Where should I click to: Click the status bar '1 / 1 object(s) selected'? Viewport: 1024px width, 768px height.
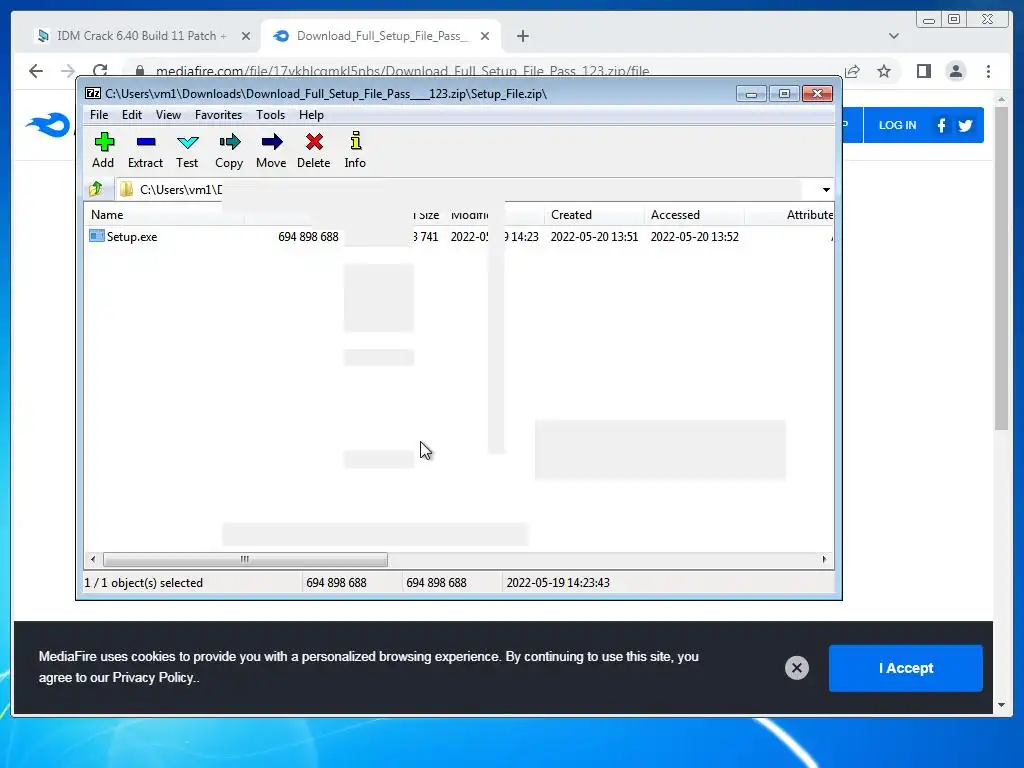[x=144, y=583]
